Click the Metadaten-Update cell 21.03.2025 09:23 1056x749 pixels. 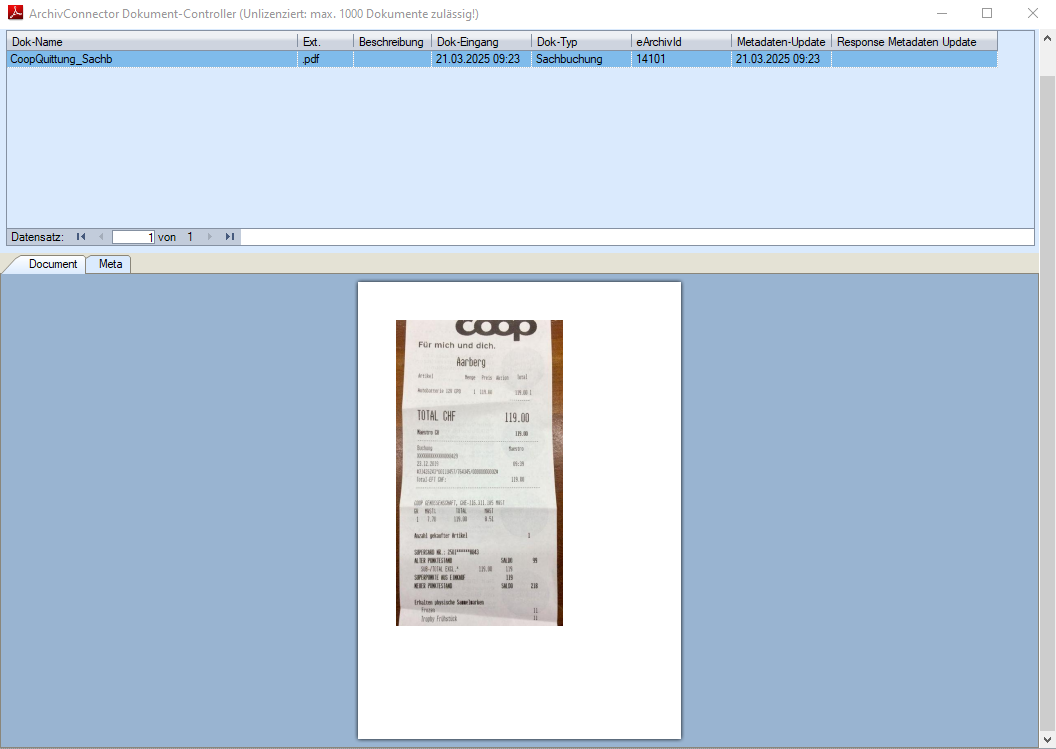tap(782, 59)
